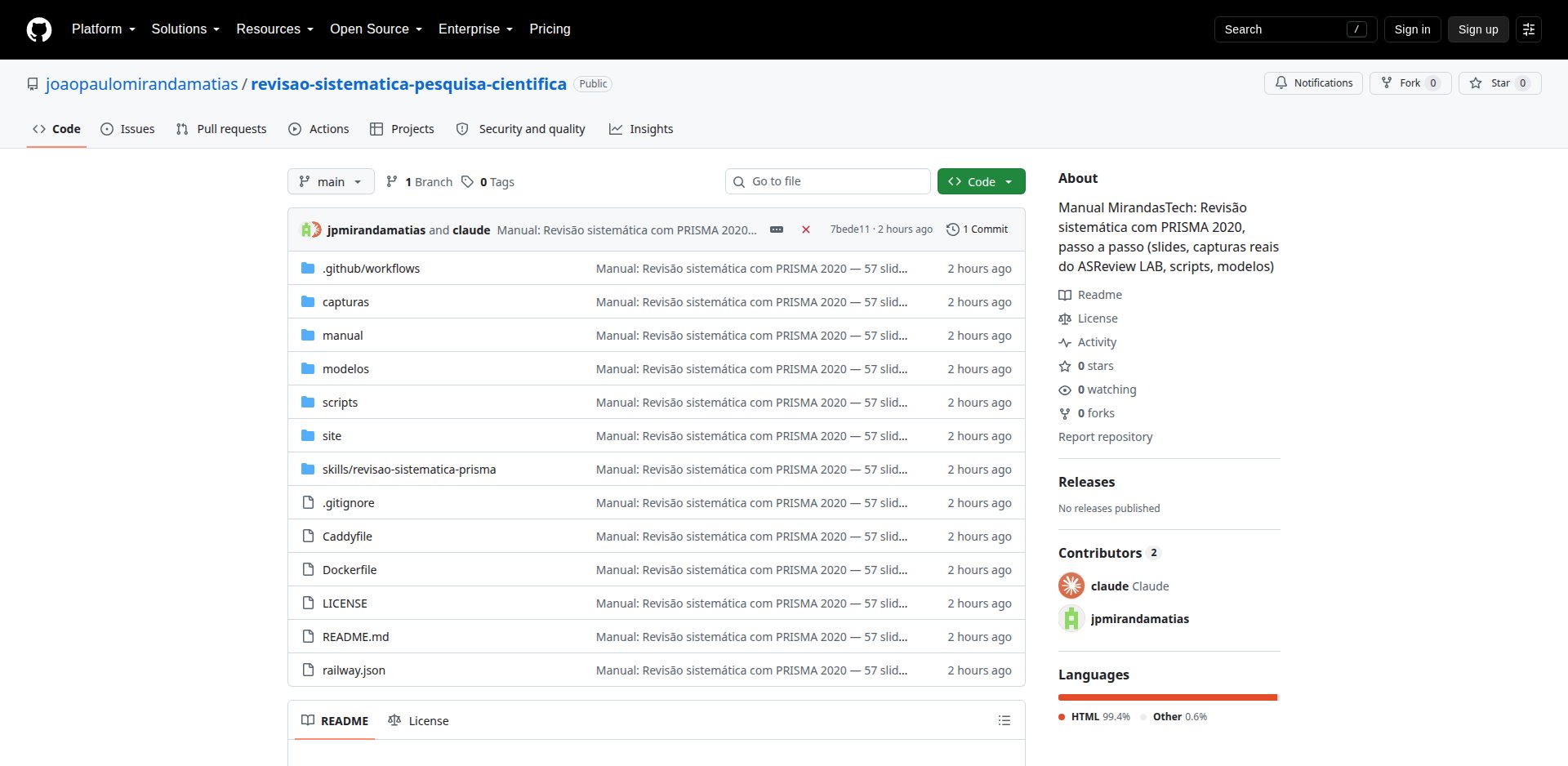Screen dimensions: 1568x766
Task: Click the Go to file search box
Action: [828, 181]
